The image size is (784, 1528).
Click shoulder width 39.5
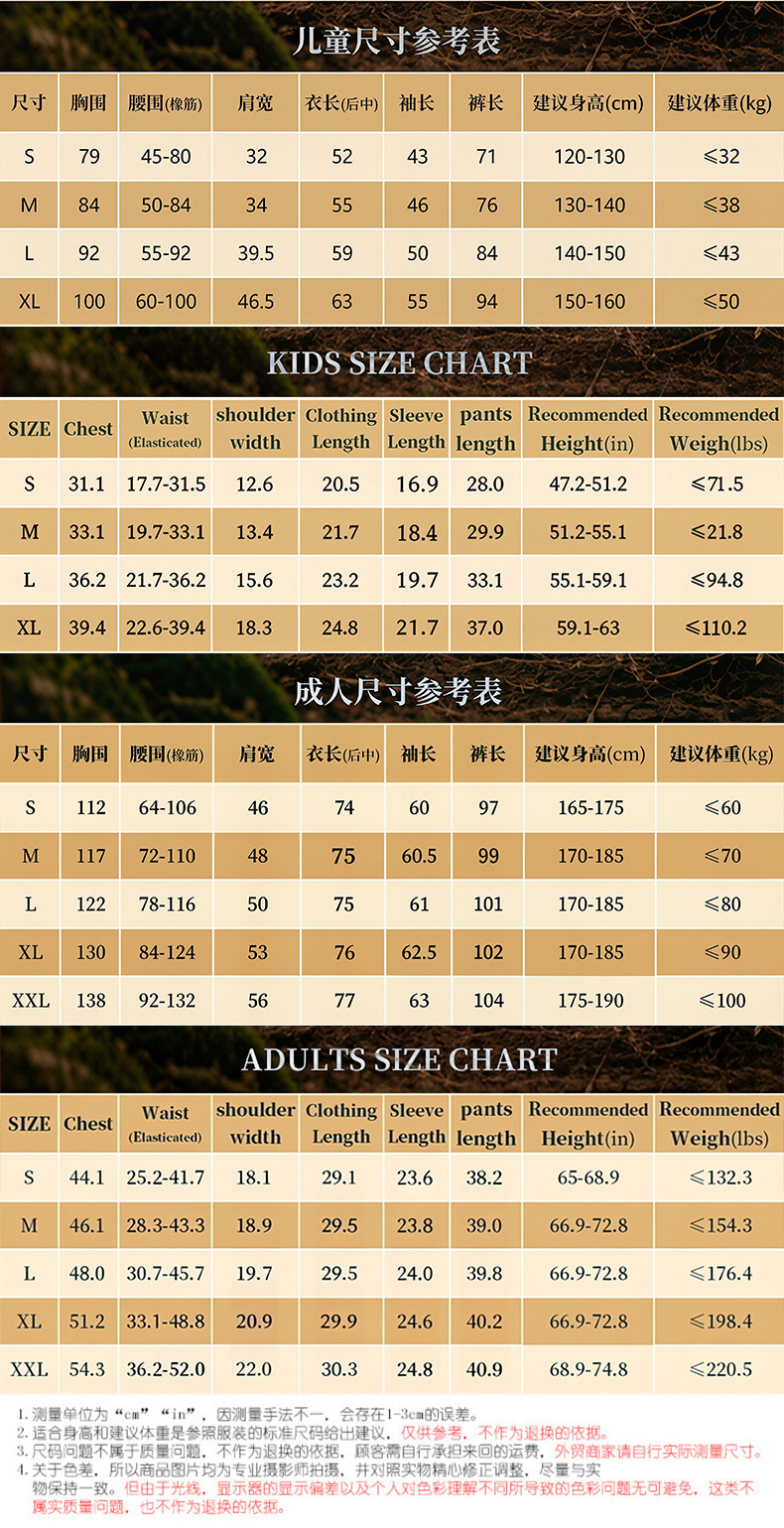(x=256, y=253)
